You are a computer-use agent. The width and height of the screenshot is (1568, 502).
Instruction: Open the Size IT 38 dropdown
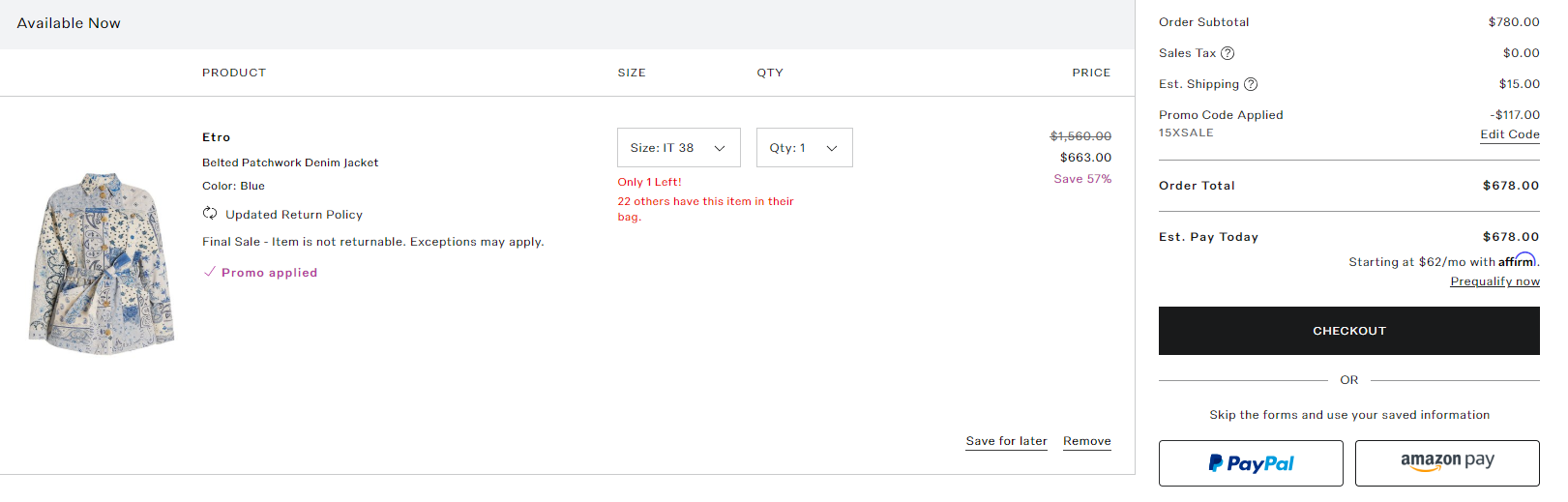[679, 148]
